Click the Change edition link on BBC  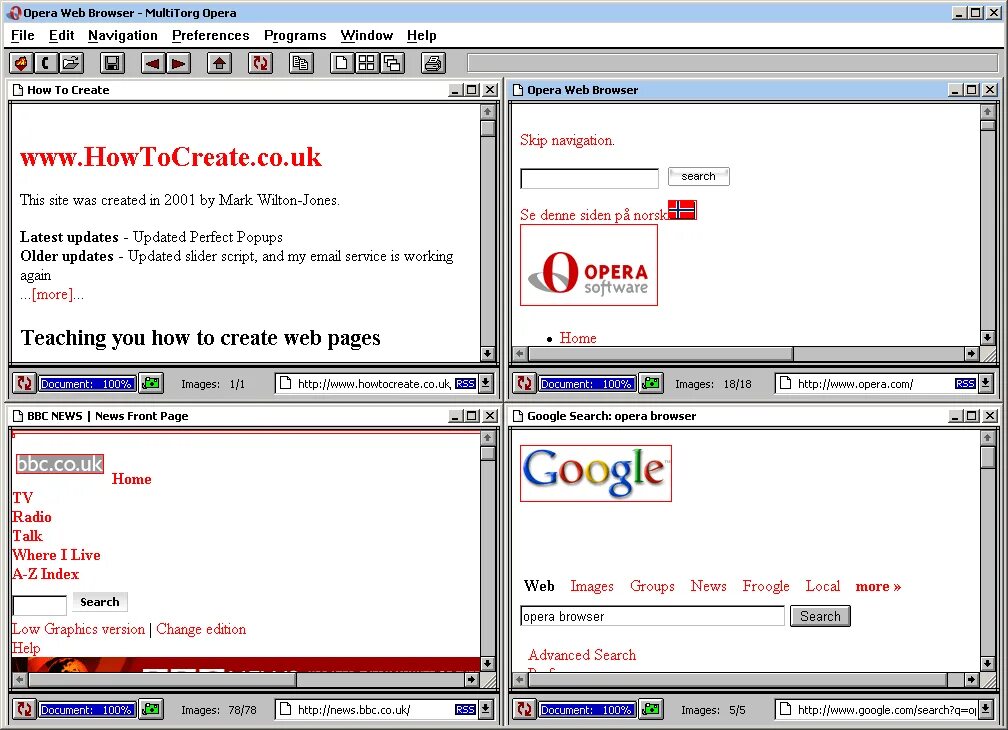point(201,629)
